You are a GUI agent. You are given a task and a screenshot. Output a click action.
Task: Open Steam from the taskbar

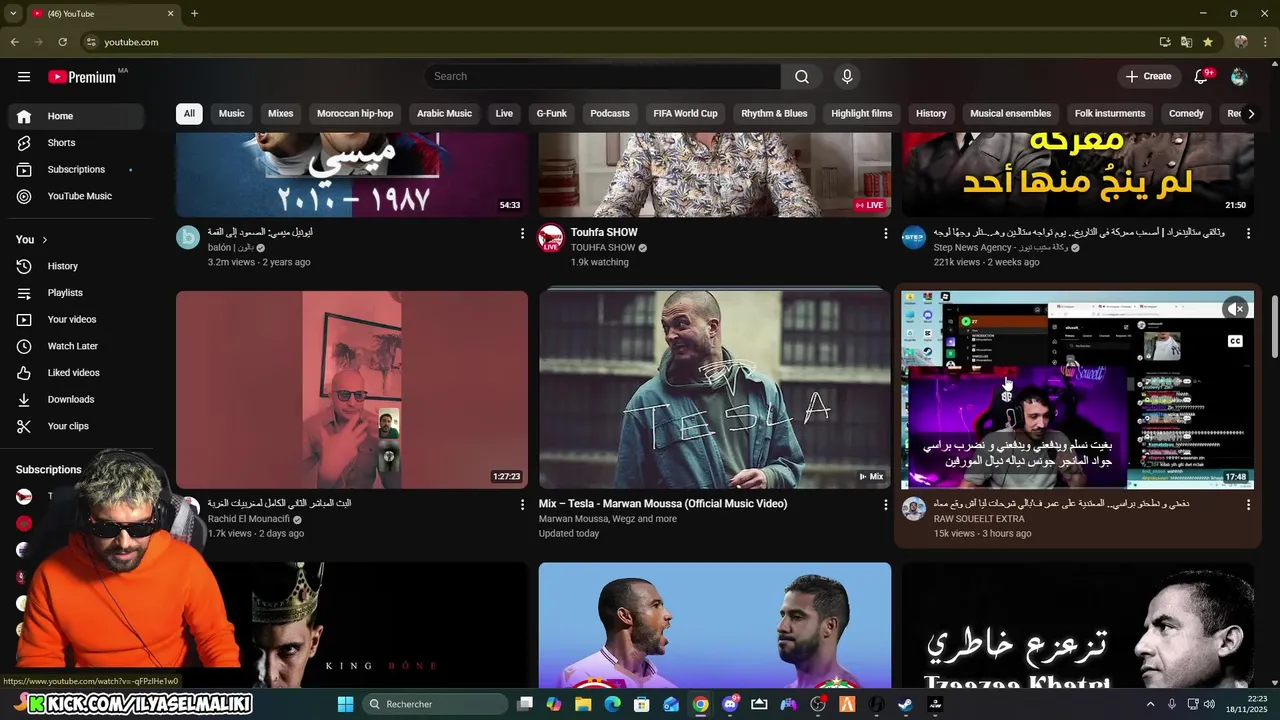point(905,704)
